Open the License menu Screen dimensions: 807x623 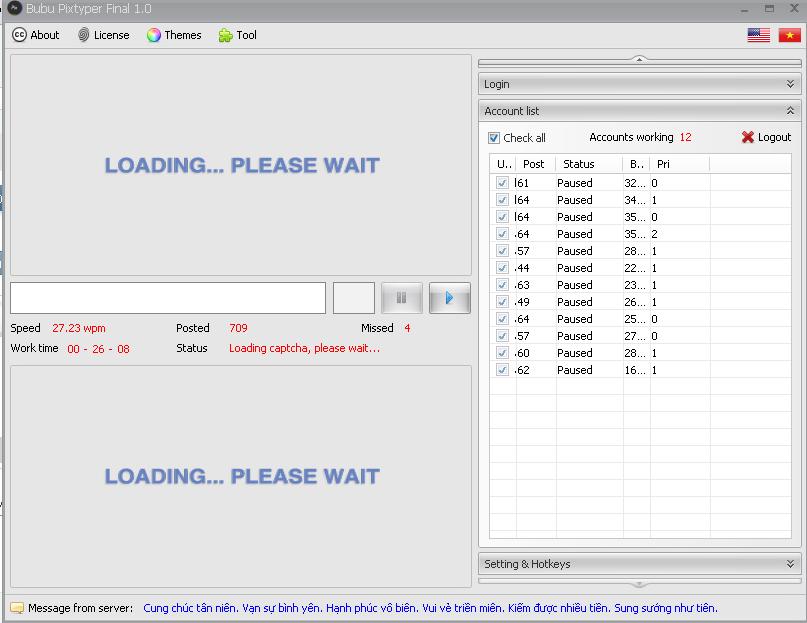[103, 35]
